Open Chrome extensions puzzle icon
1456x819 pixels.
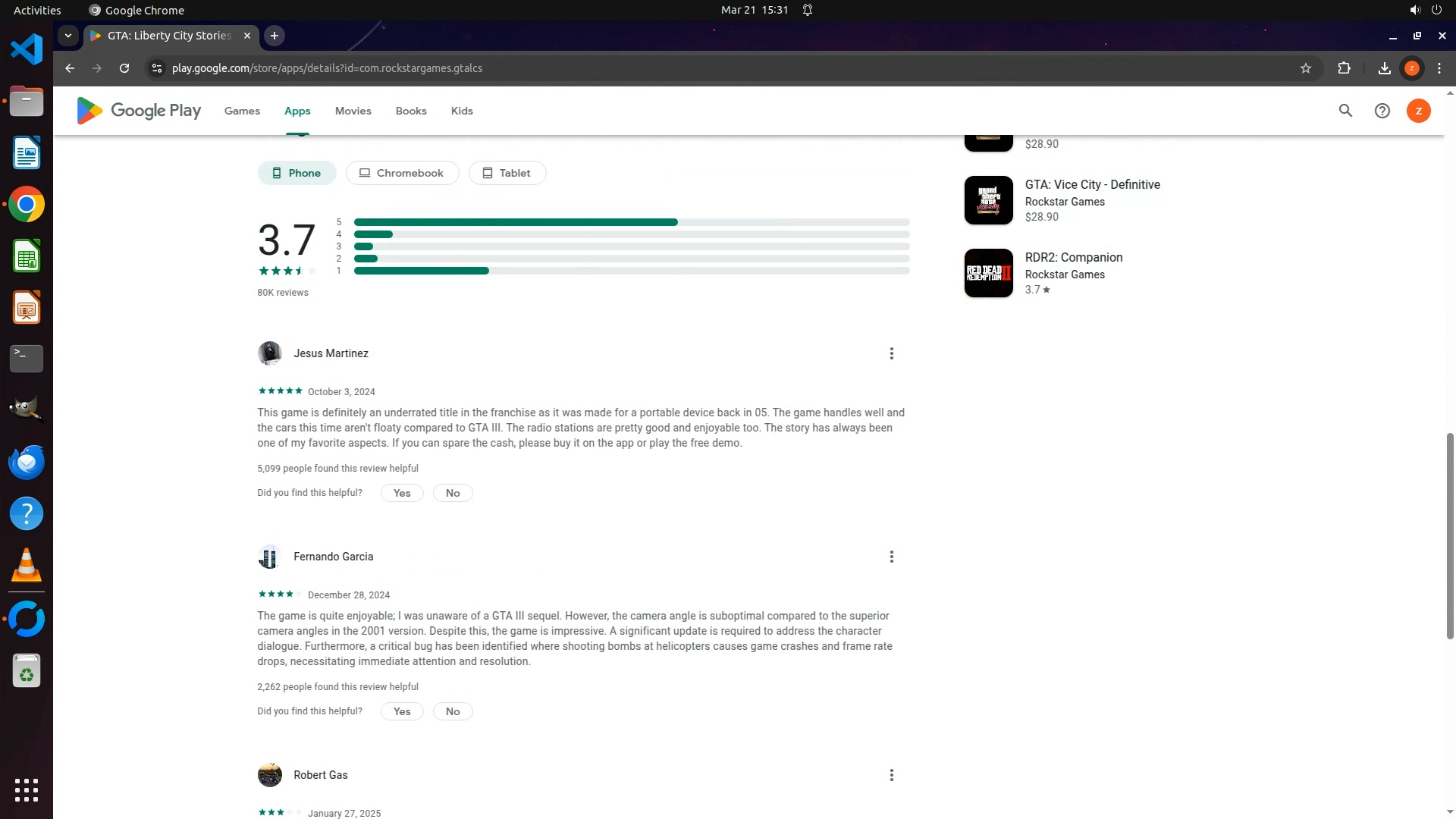click(x=1344, y=68)
